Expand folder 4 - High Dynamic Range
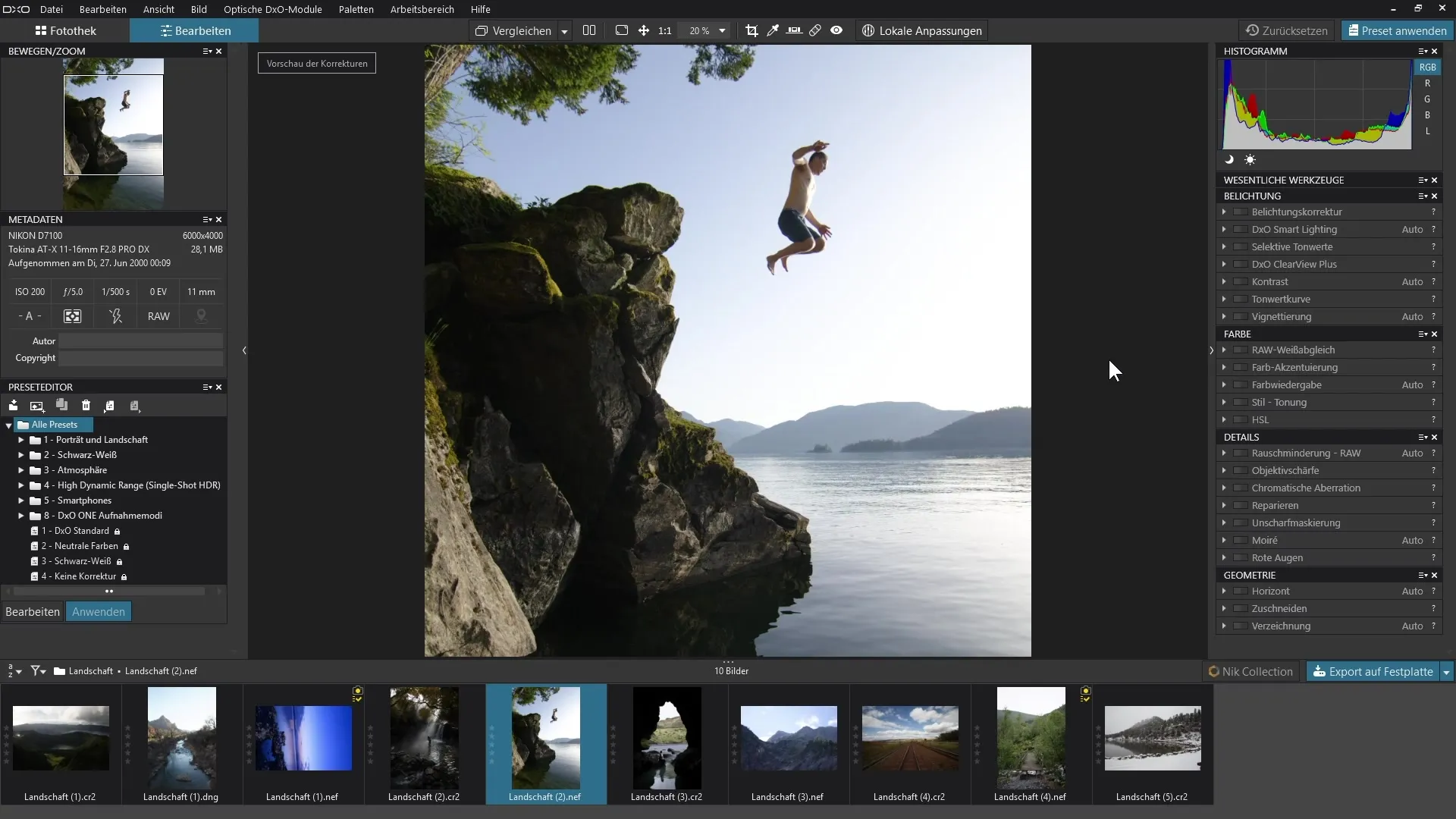The height and width of the screenshot is (819, 1456). tap(21, 485)
